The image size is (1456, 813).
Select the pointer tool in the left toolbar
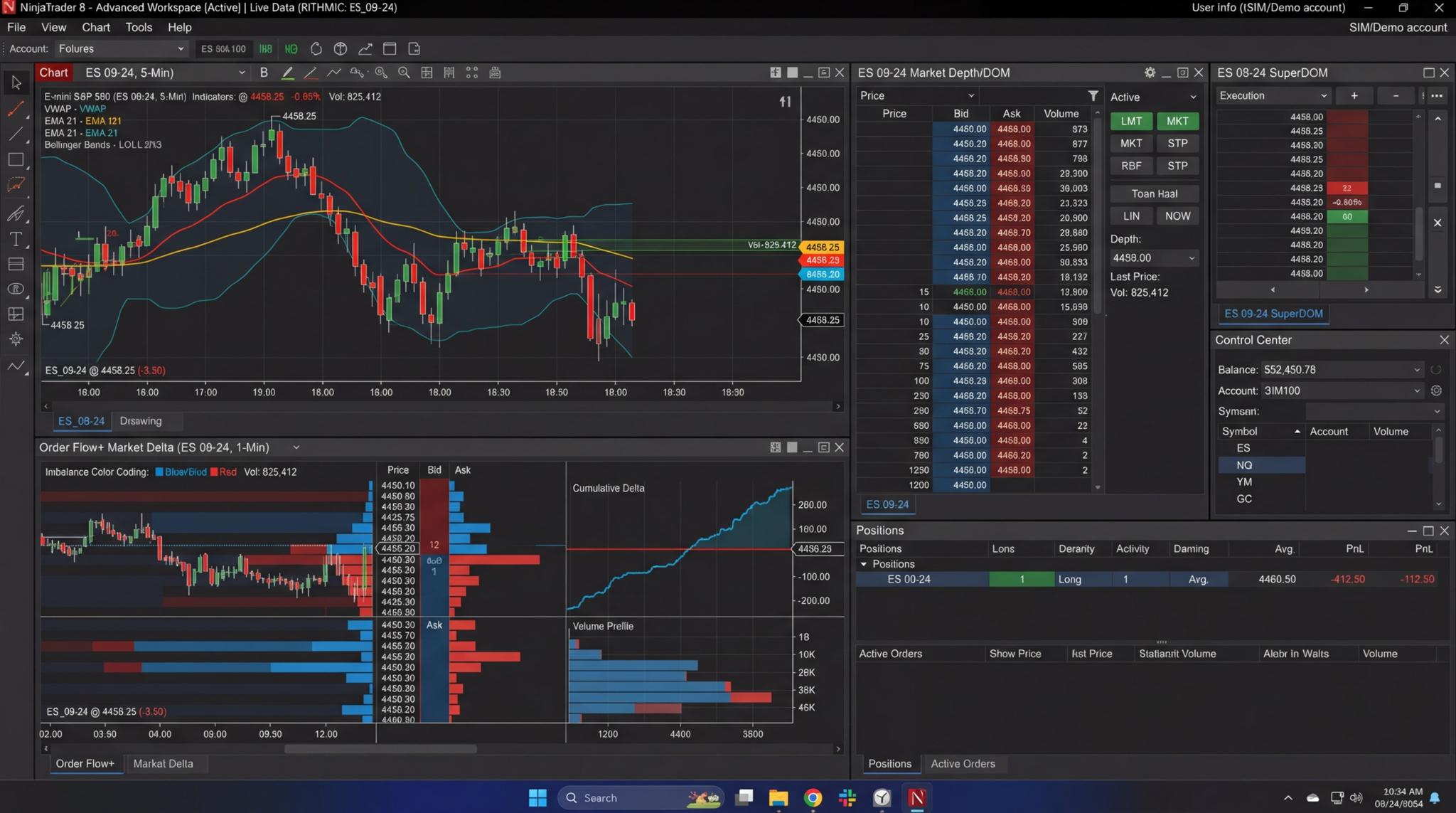(16, 83)
